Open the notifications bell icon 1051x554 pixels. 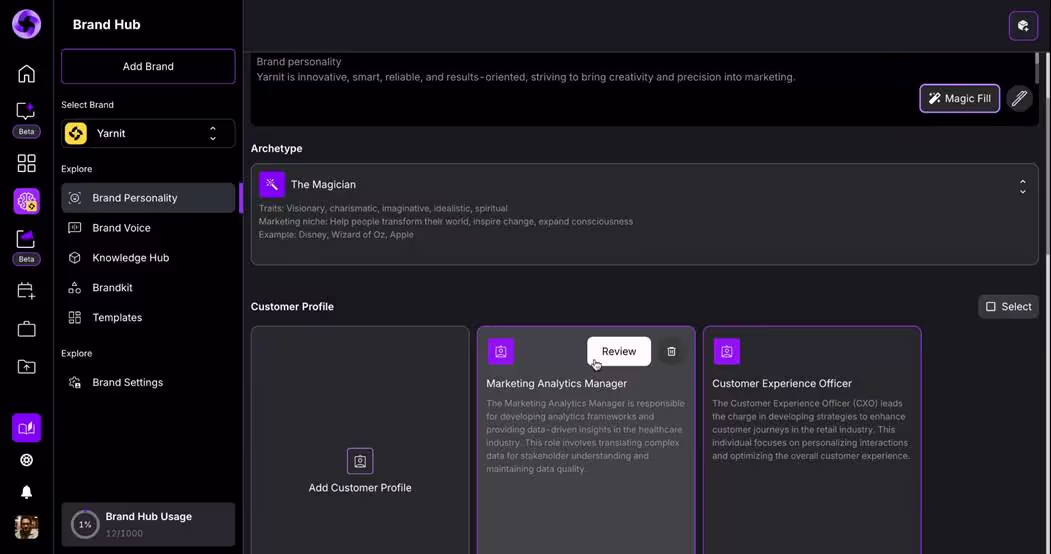[26, 492]
